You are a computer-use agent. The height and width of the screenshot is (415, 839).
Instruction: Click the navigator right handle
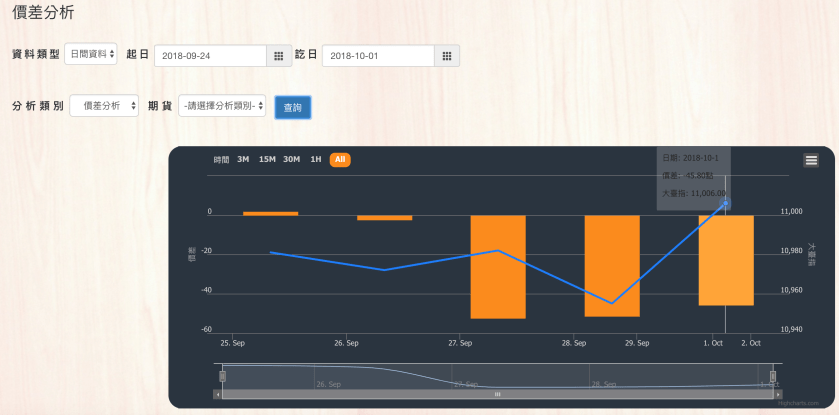[772, 376]
